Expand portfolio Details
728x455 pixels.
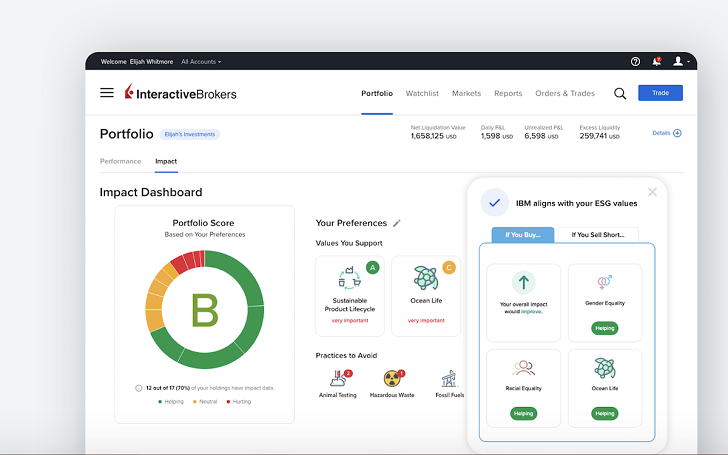pos(666,133)
